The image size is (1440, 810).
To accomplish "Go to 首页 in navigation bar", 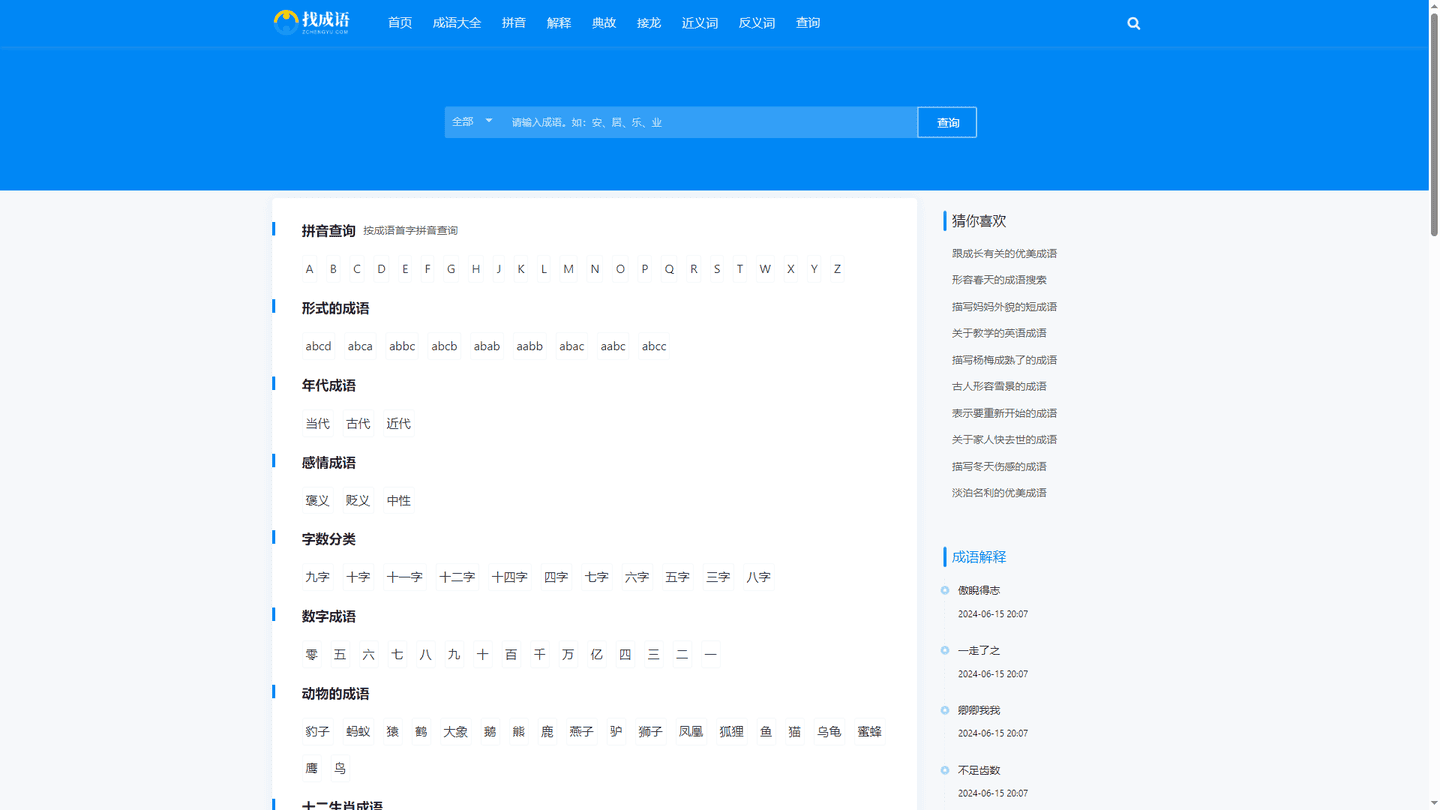I will point(400,23).
